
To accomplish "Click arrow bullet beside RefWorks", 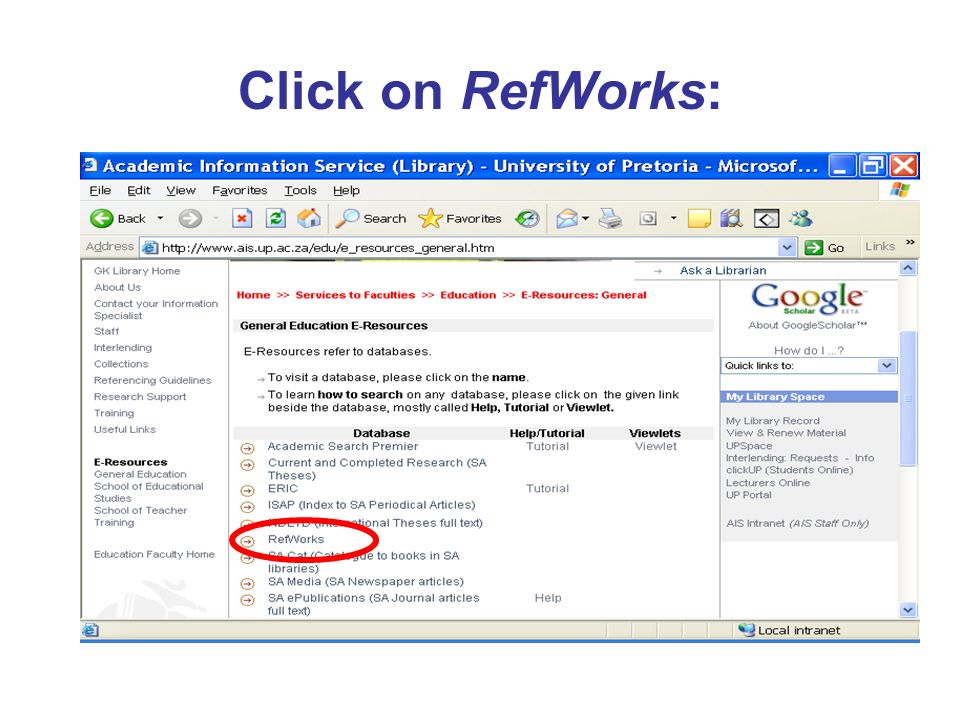I will tap(247, 541).
